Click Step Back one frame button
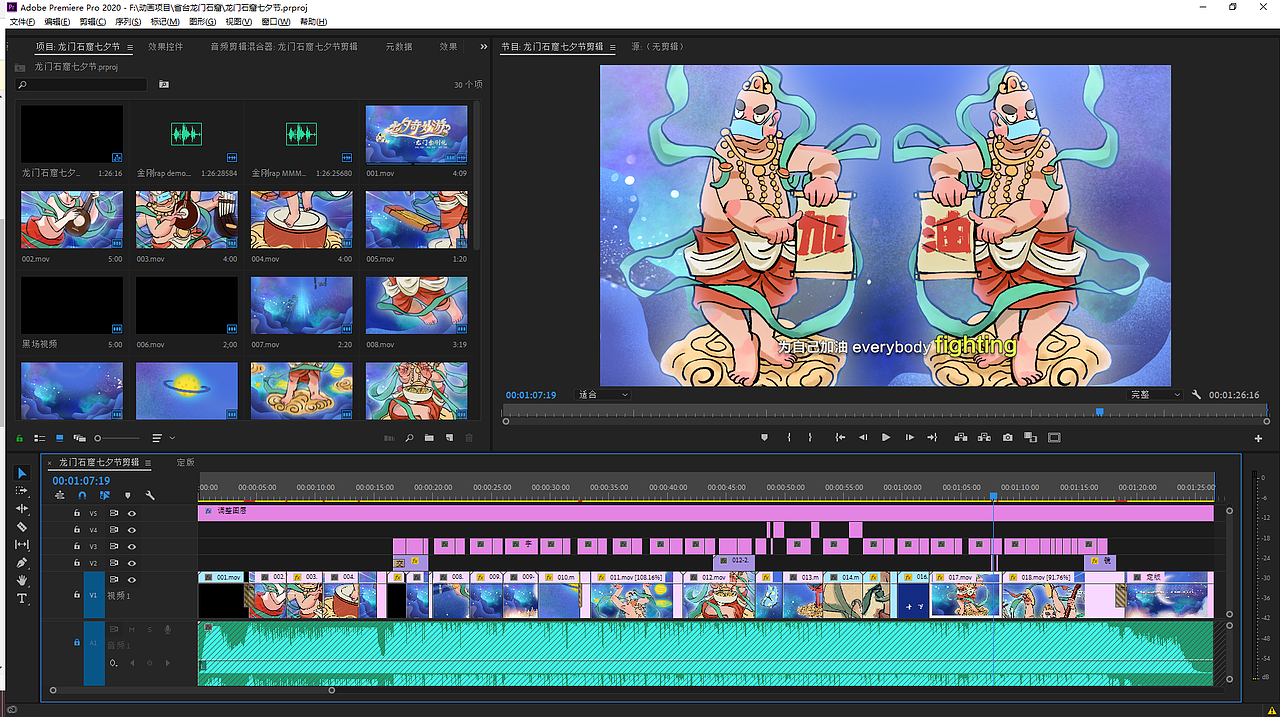This screenshot has height=717, width=1280. 862,437
